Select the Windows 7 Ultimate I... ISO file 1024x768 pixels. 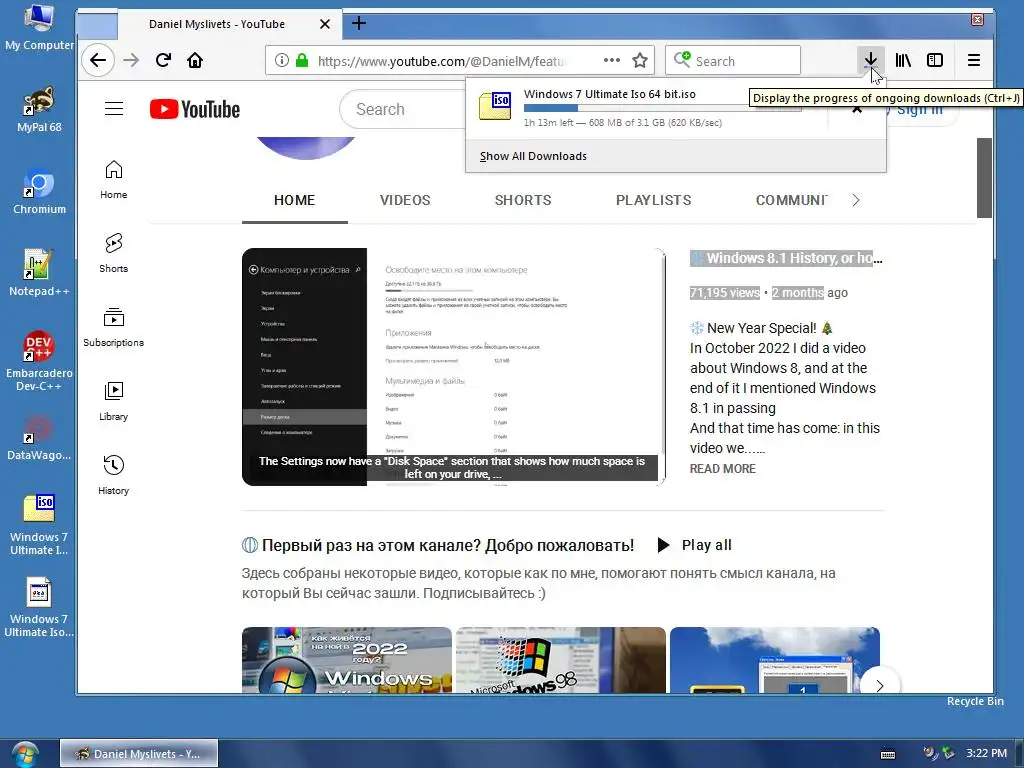pyautogui.click(x=39, y=526)
